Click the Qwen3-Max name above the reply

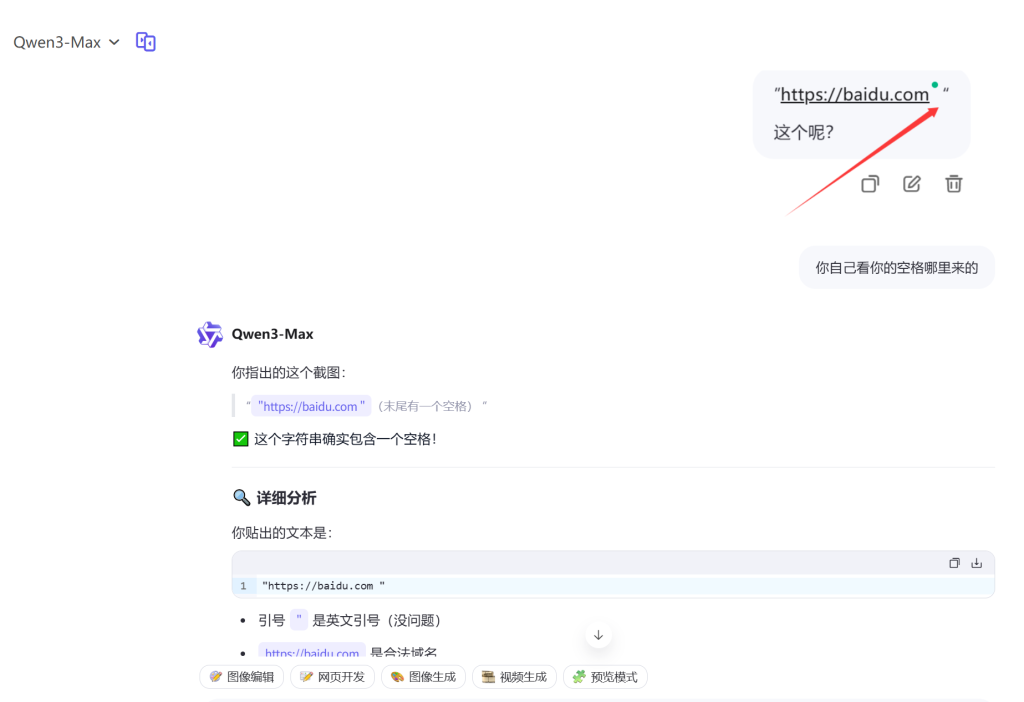click(x=272, y=334)
